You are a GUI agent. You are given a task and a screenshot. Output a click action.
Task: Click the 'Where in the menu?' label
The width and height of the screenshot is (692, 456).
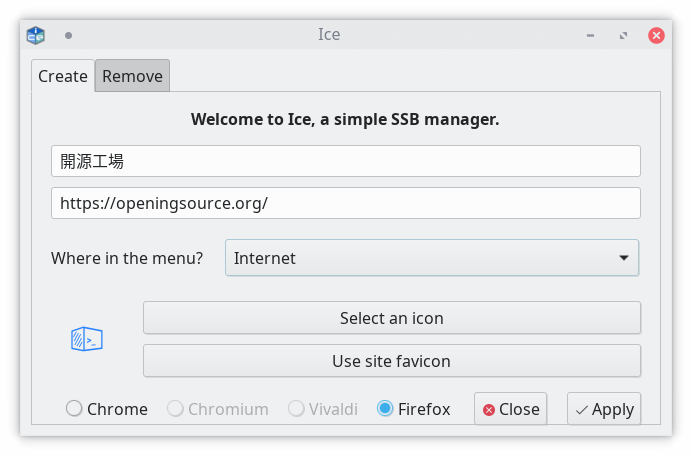[x=127, y=258]
